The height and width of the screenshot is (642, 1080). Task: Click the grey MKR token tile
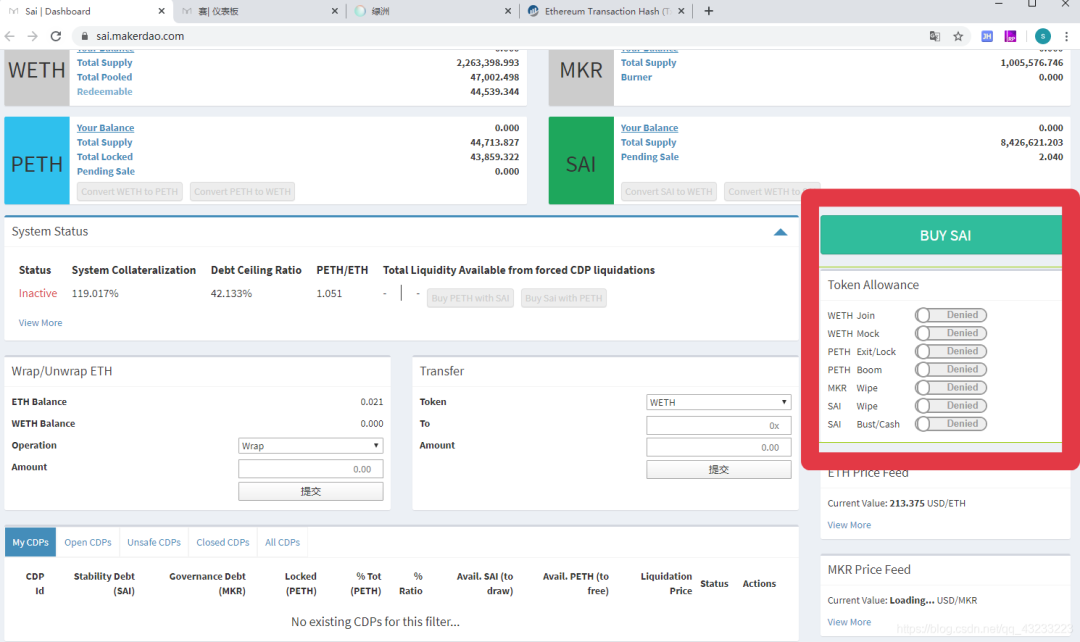pos(581,76)
